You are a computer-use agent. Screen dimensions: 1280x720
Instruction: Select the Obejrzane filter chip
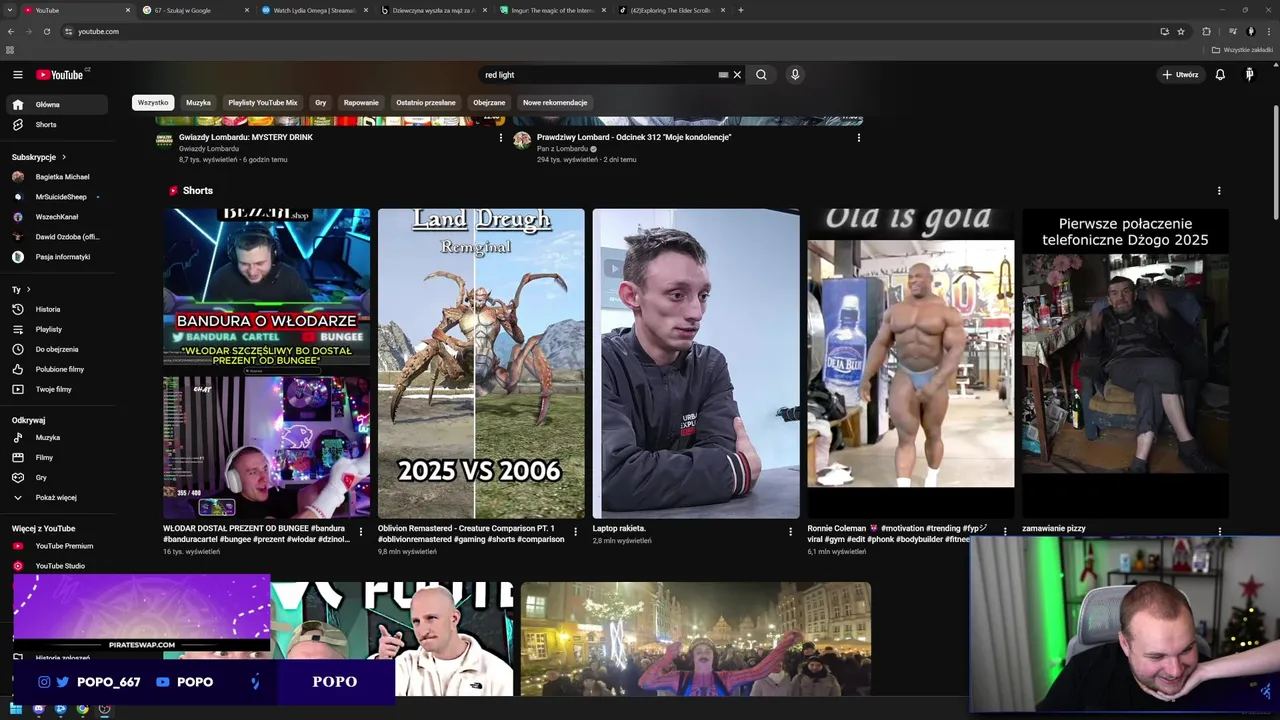pyautogui.click(x=490, y=102)
